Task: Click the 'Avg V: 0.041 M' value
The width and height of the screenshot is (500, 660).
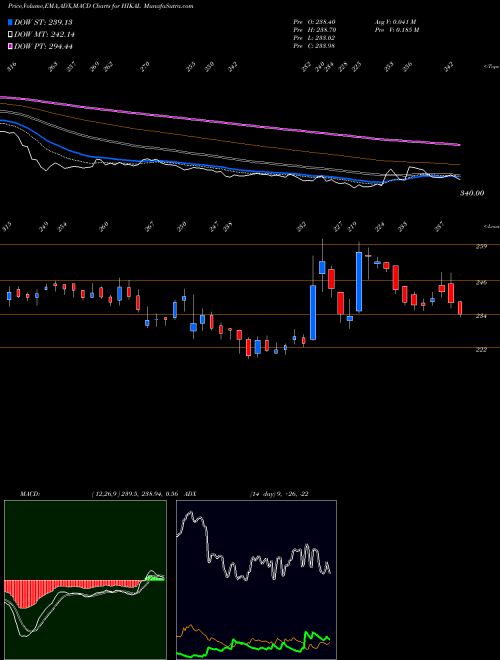Action: pyautogui.click(x=395, y=22)
